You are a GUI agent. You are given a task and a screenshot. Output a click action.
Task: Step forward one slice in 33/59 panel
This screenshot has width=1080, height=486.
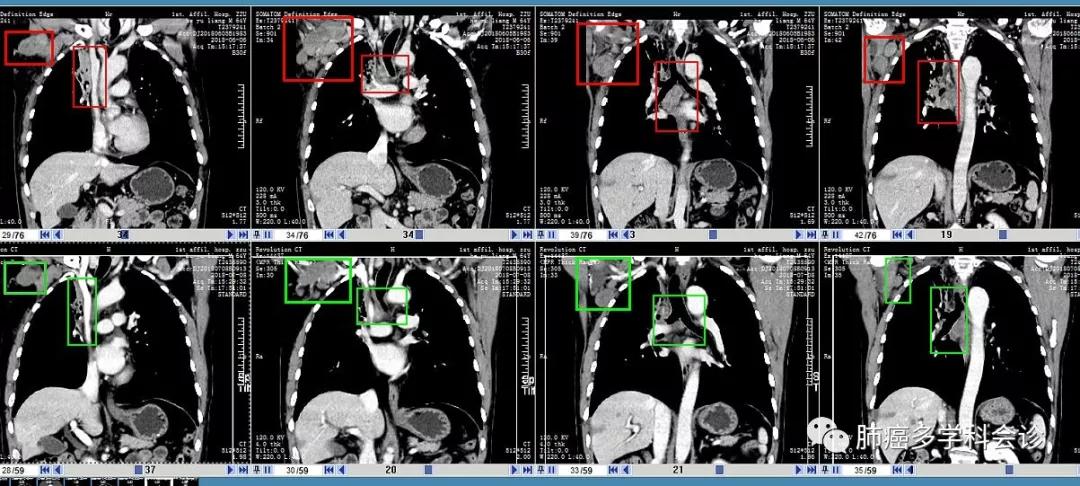(x=798, y=470)
